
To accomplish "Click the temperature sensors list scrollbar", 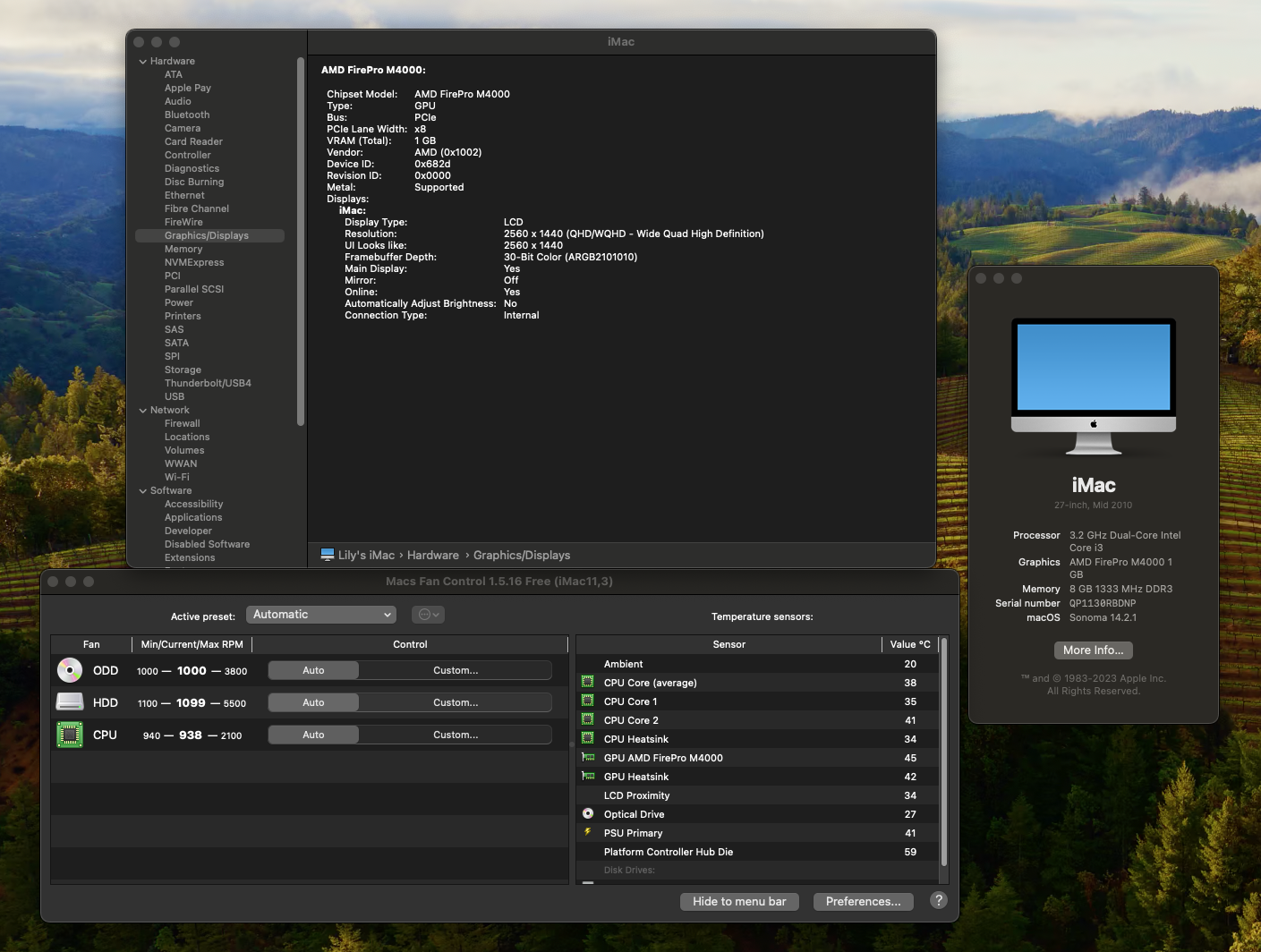I will [943, 752].
